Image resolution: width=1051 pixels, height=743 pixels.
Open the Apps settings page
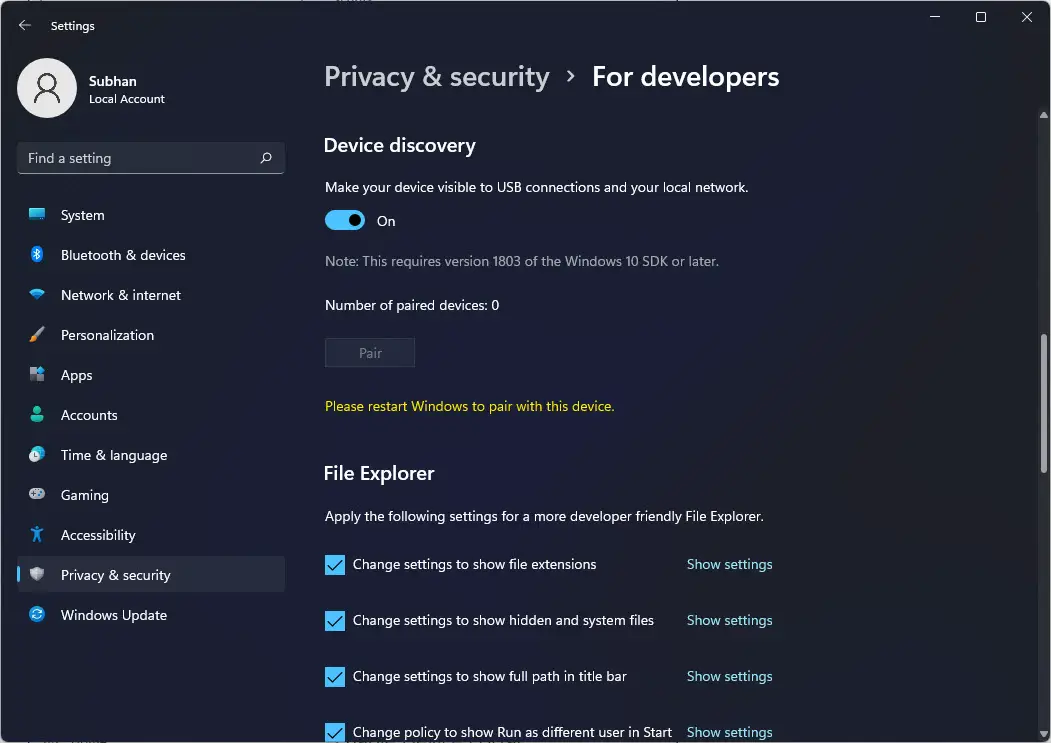[151, 375]
